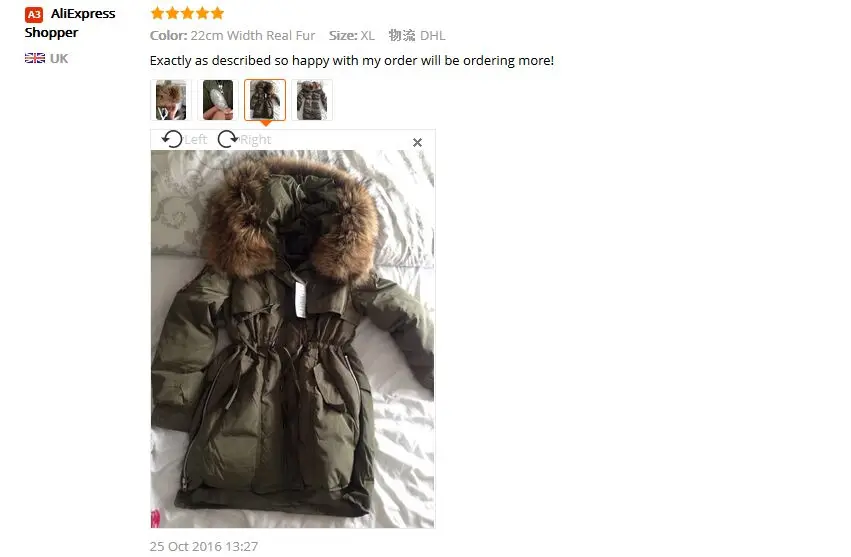This screenshot has height=557, width=851.
Task: Click the "Size: XL" detail
Action: pyautogui.click(x=352, y=35)
